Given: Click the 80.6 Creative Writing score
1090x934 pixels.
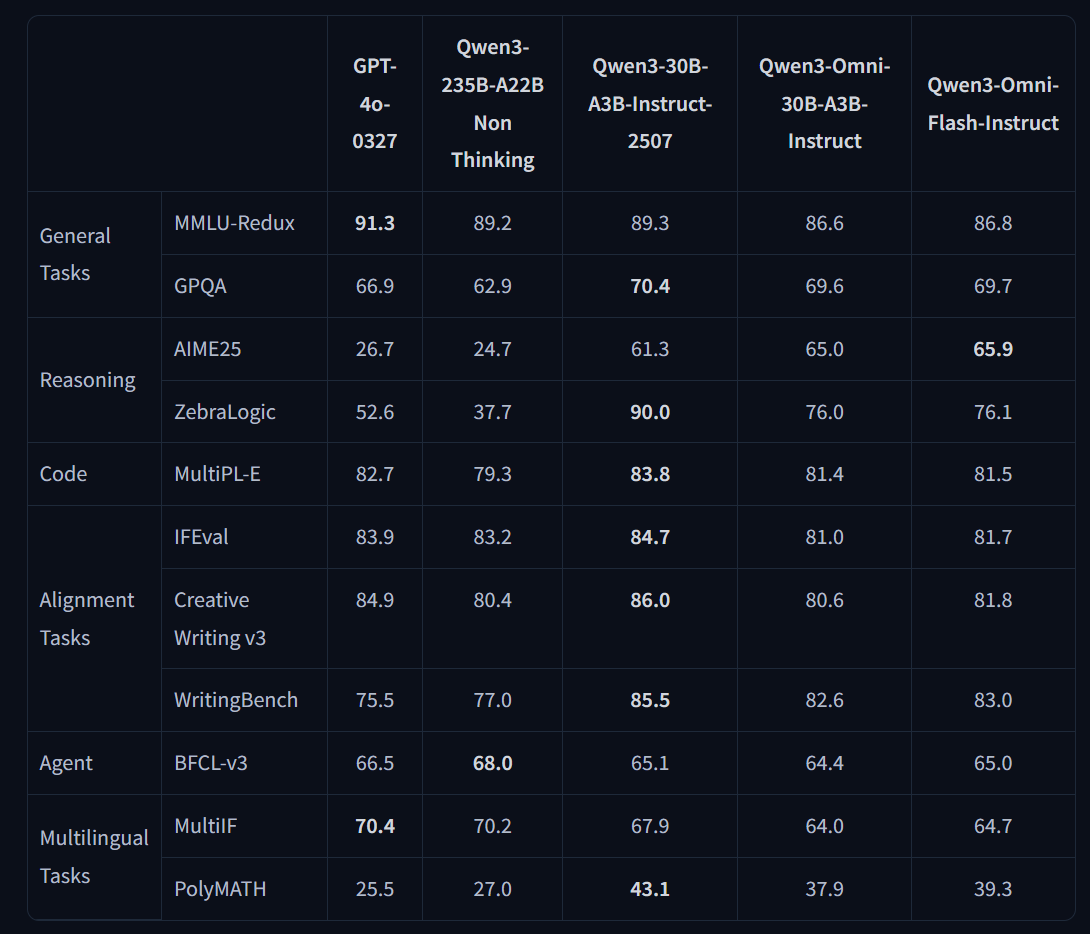Looking at the screenshot, I should point(824,600).
